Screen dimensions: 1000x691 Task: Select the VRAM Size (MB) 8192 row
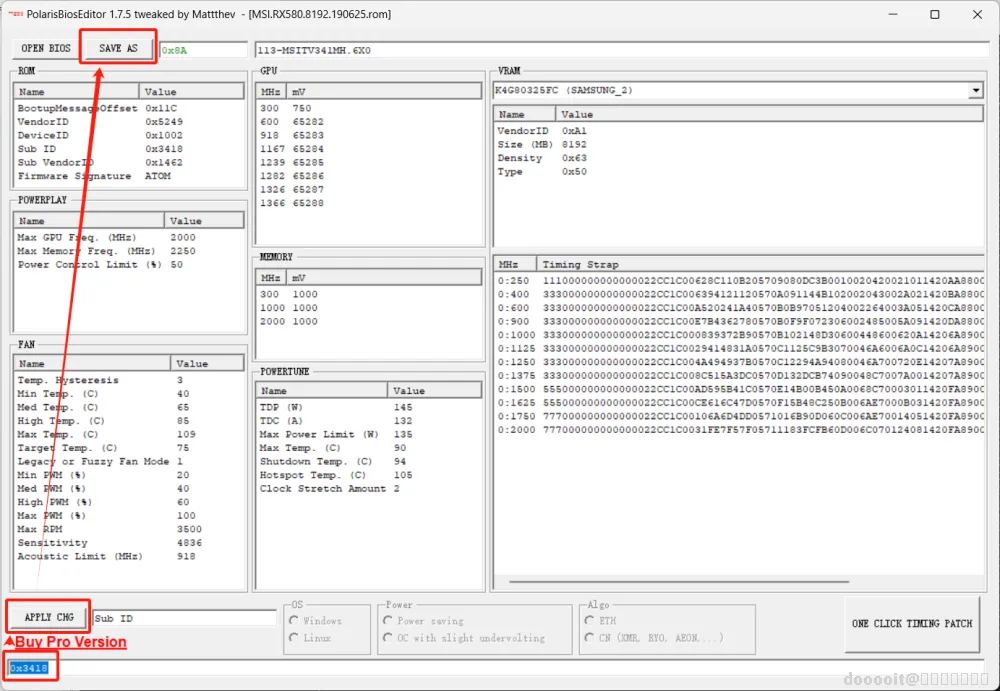click(x=739, y=144)
